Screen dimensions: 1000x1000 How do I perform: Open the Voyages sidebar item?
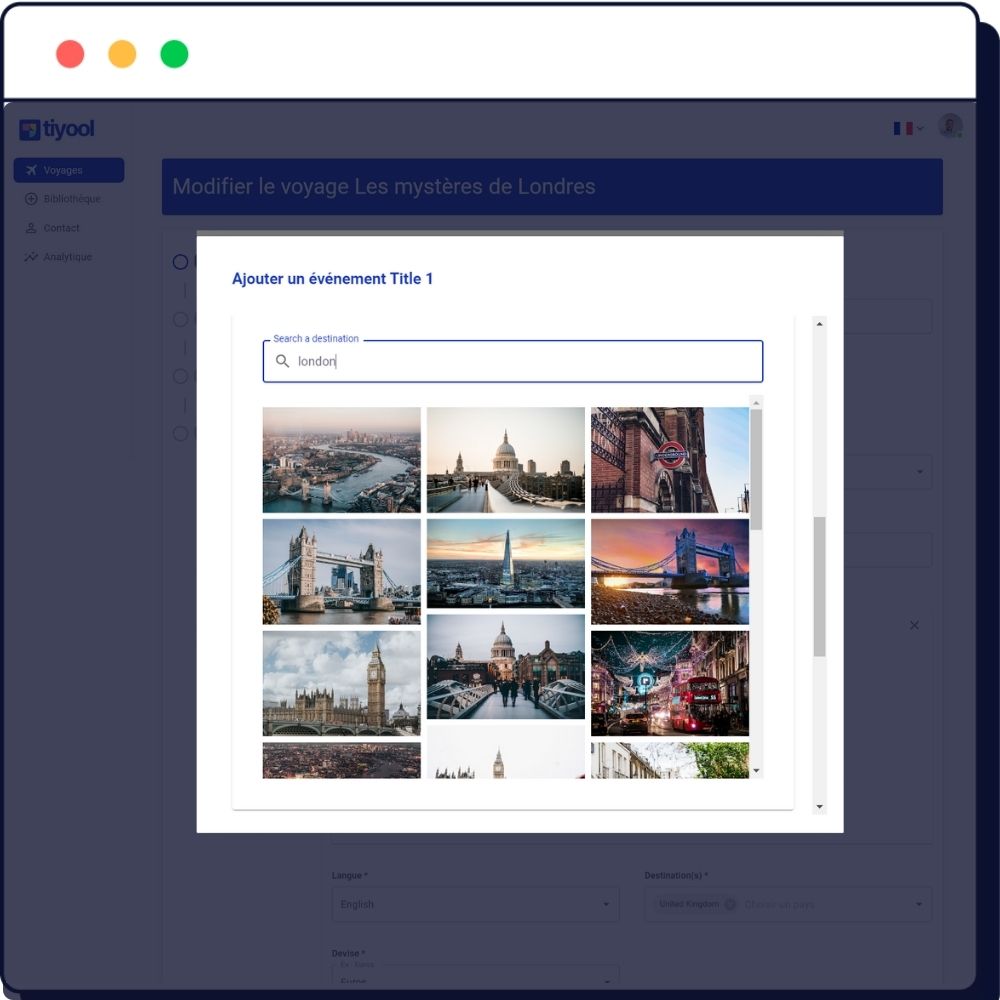pos(69,170)
